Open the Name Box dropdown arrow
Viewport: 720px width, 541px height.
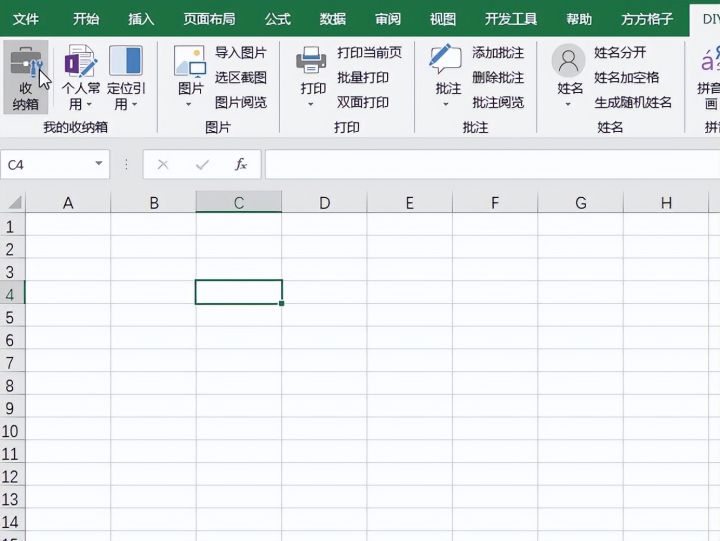99,163
